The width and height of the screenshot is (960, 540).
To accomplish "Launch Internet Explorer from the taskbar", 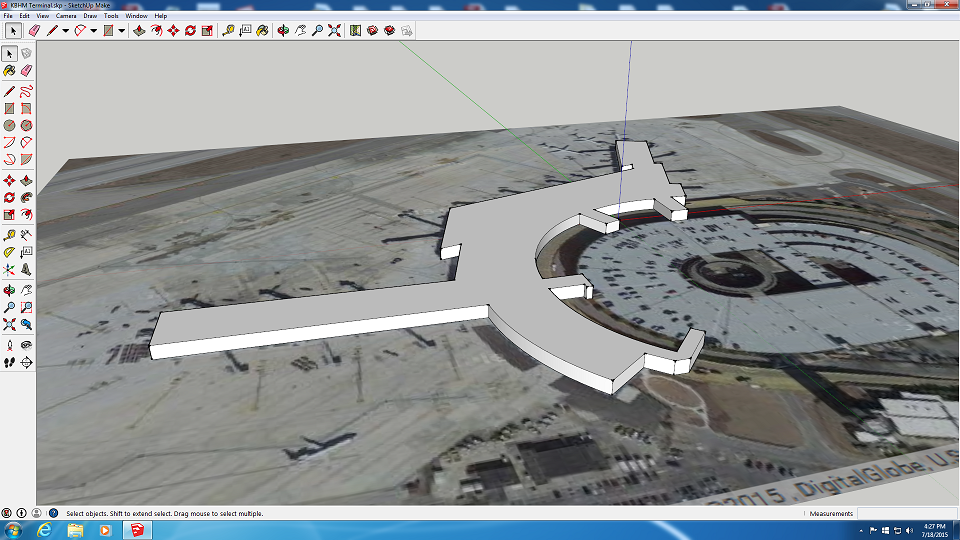I will click(x=45, y=530).
